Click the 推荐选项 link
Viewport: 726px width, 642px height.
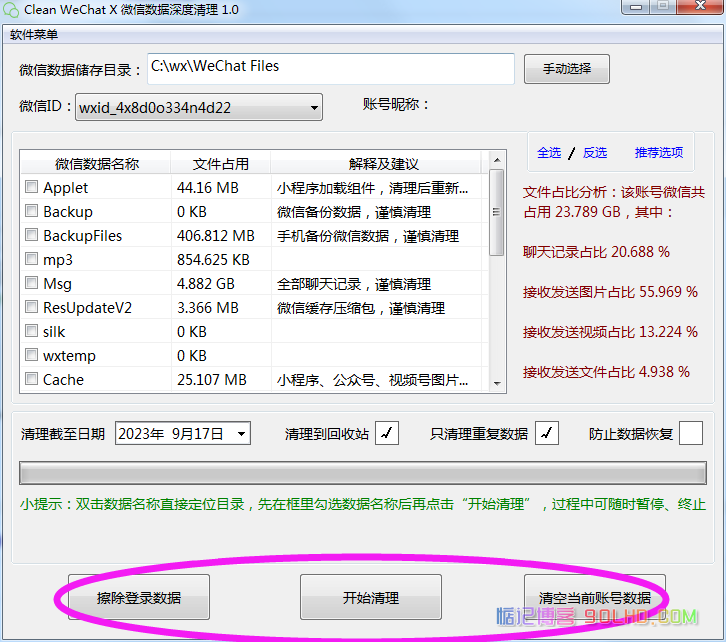click(658, 152)
